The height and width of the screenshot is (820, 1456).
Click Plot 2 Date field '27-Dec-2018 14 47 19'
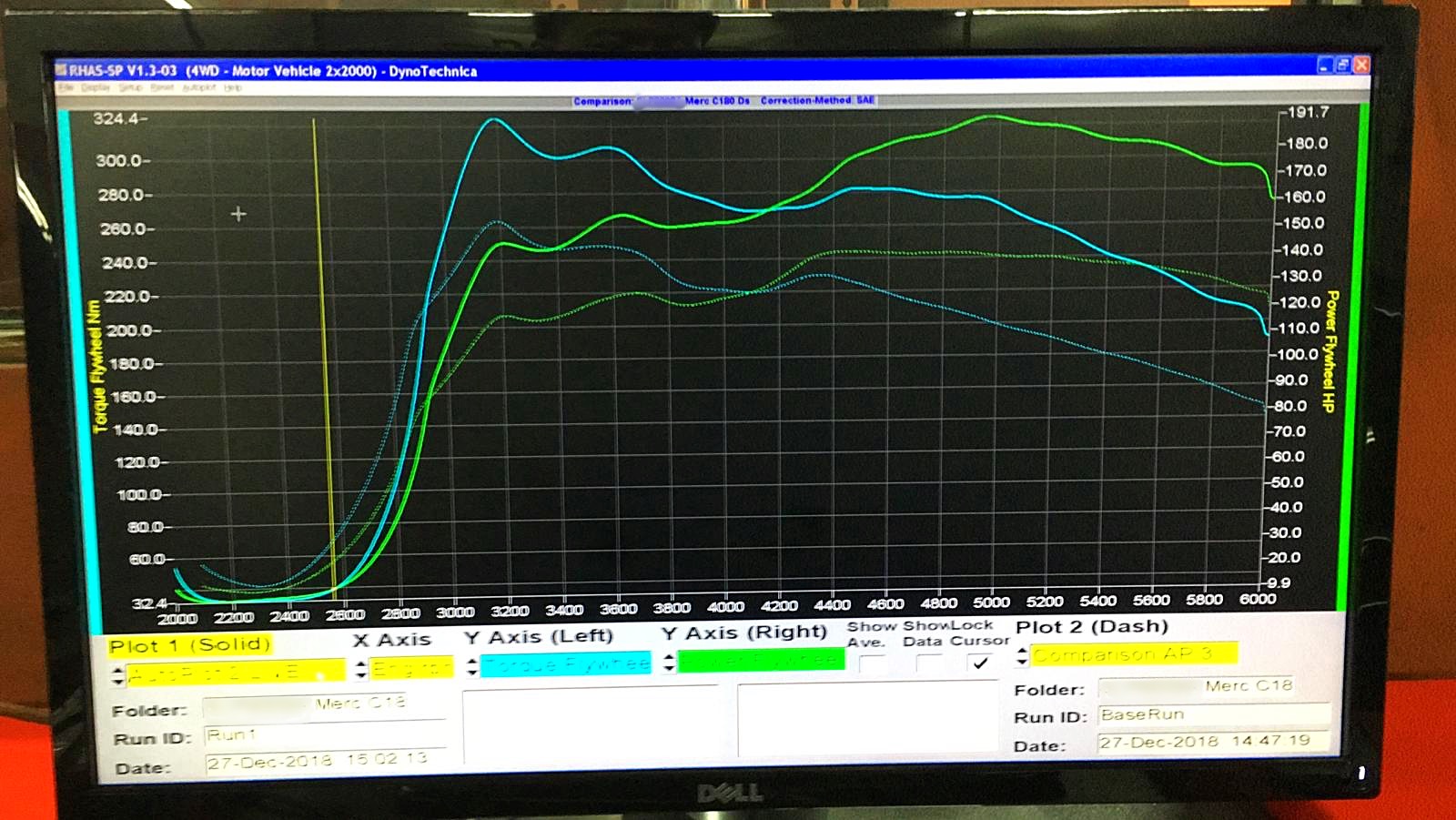1214,742
